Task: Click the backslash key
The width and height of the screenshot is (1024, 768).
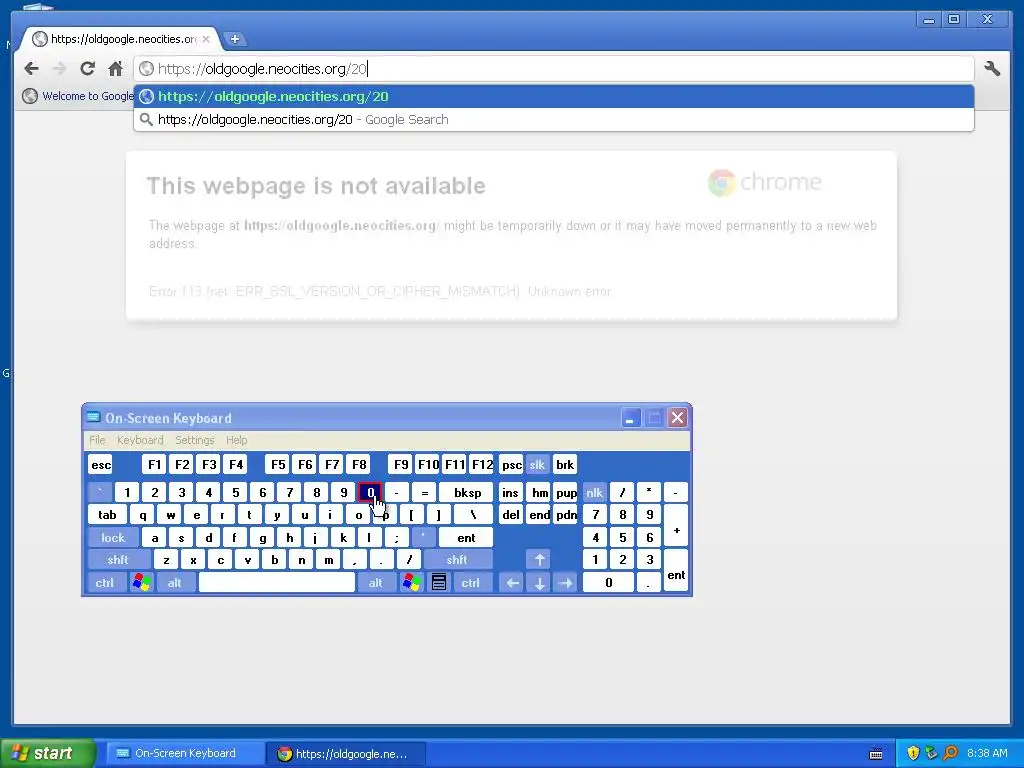Action: tap(473, 515)
